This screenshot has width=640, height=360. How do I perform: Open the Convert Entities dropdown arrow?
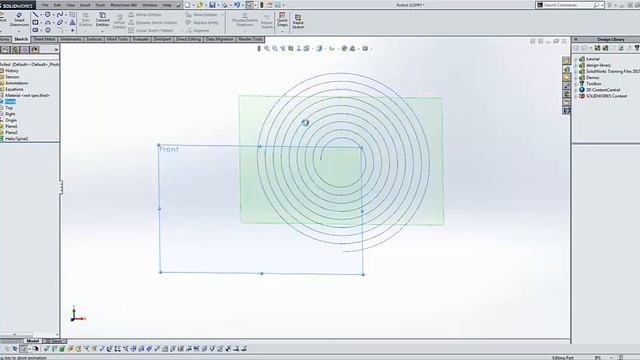coord(102,31)
